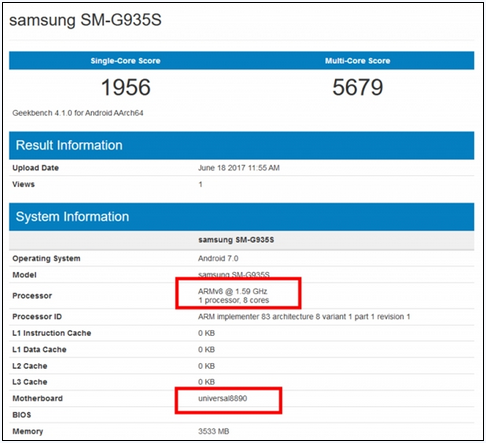Image resolution: width=486 pixels, height=443 pixels.
Task: Click the 0 KB value for L2 Cache
Action: tap(206, 366)
